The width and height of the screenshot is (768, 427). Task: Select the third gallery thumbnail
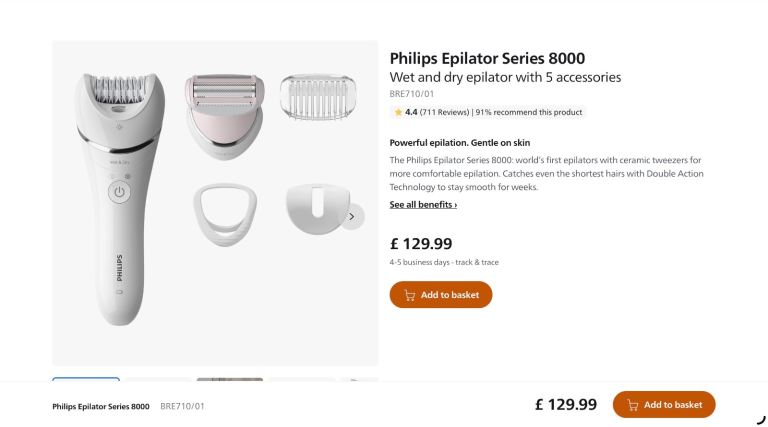(x=230, y=380)
